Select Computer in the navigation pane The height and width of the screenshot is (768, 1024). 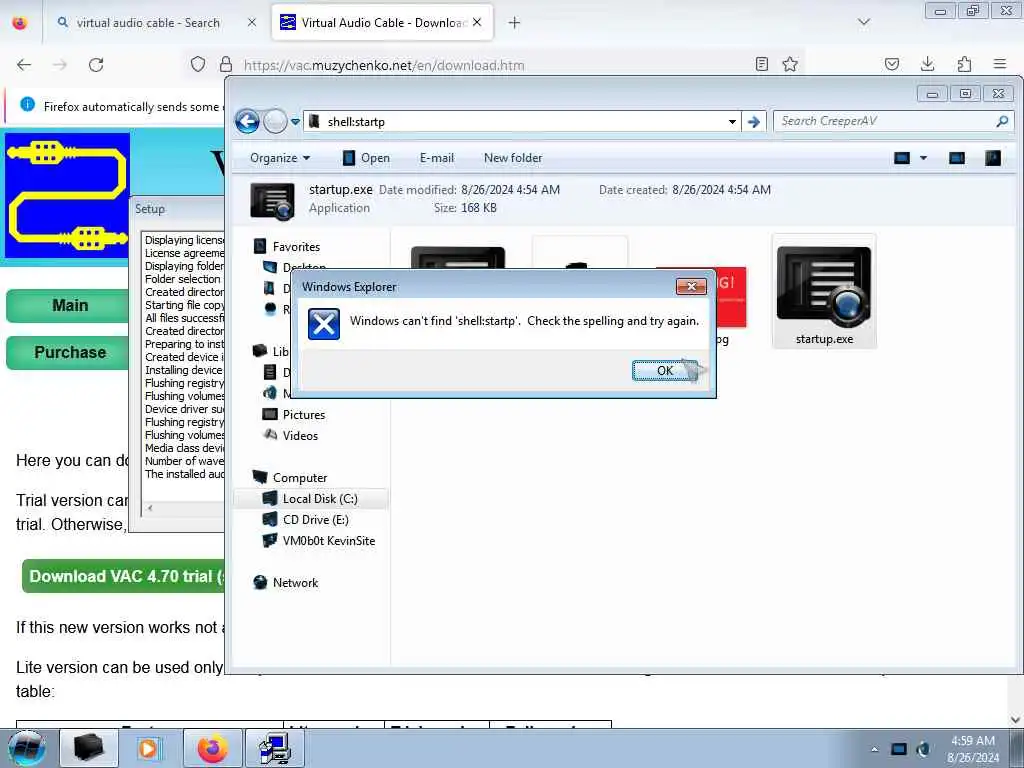290,477
